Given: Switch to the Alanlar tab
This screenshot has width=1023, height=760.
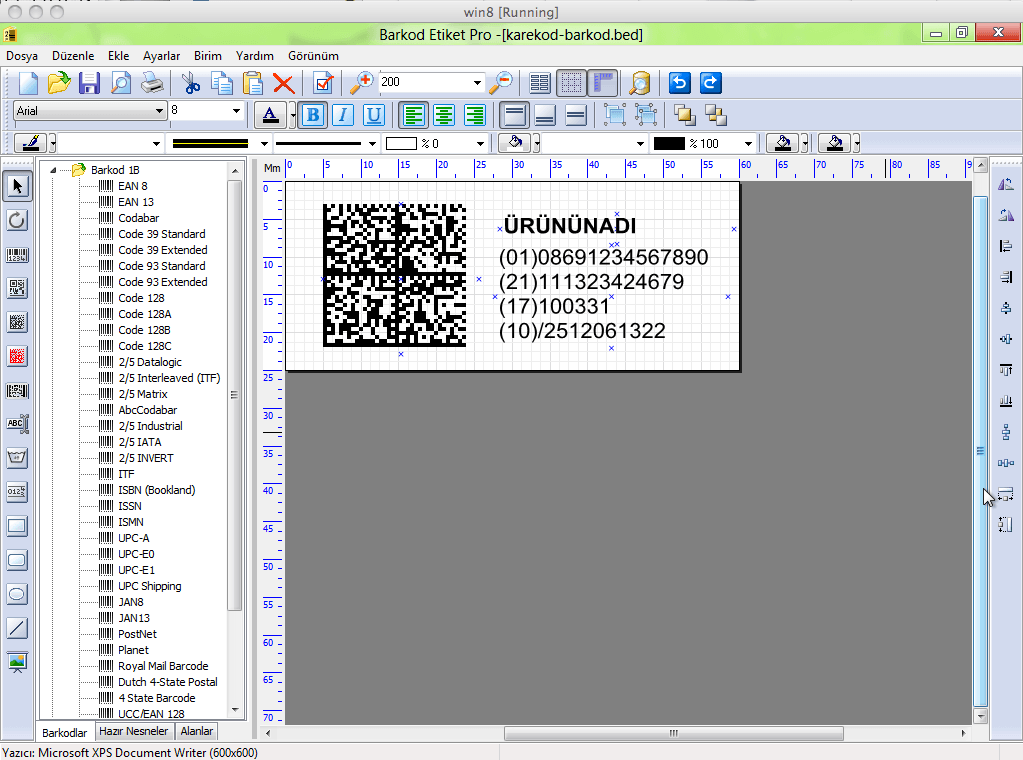Looking at the screenshot, I should click(196, 731).
